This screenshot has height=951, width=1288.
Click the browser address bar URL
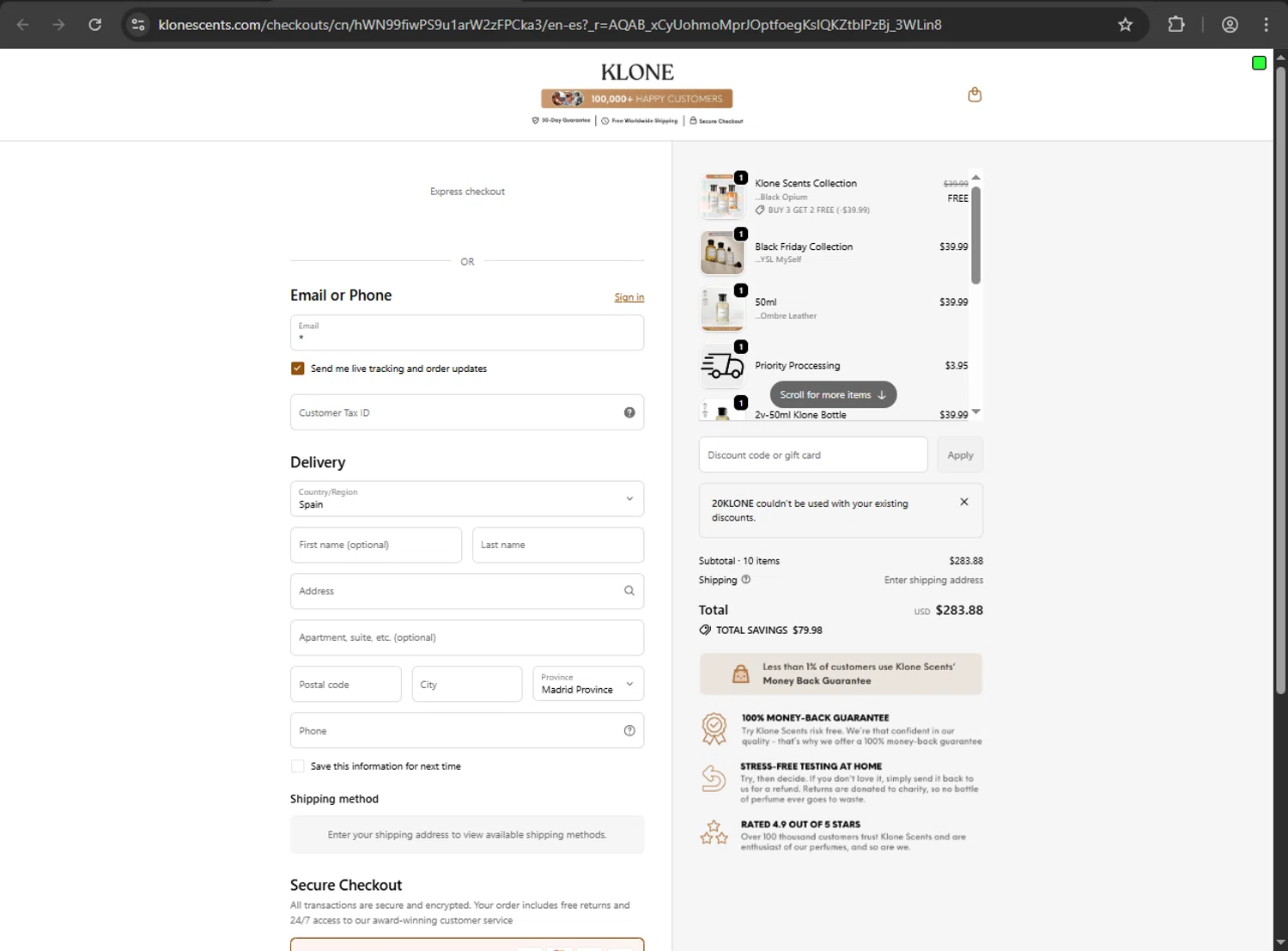550,25
